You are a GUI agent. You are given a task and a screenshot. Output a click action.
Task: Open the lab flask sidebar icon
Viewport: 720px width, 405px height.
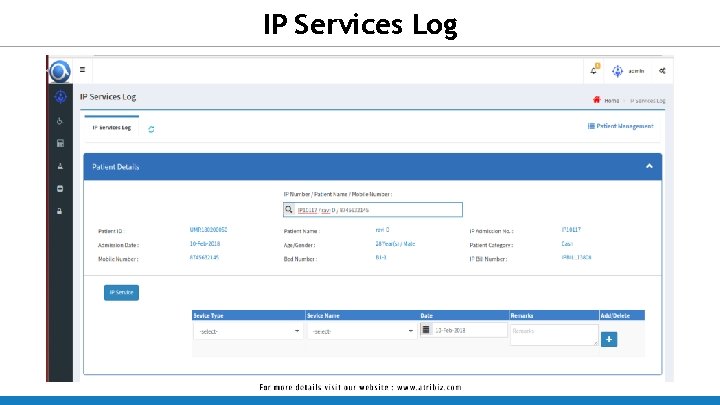[60, 166]
